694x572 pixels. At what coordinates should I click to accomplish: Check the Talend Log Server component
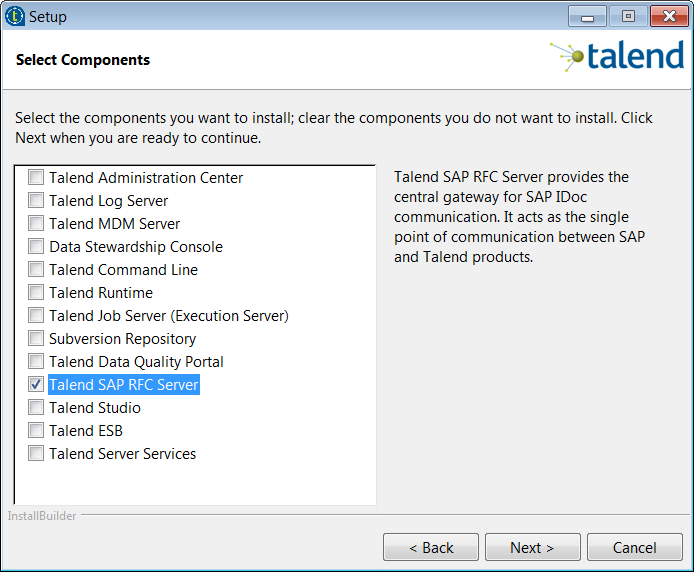tap(36, 201)
